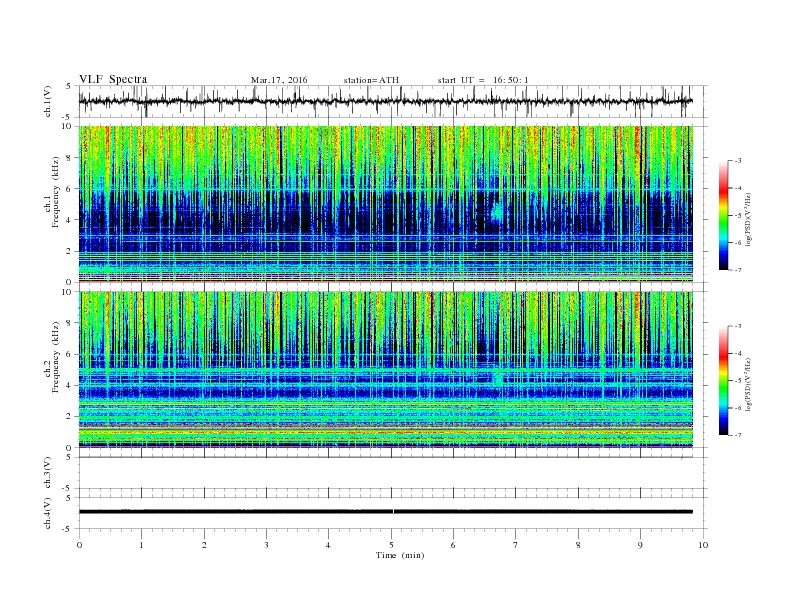Viewport: 792px width, 612px height.
Task: Click the 'VLF Spectra' title text
Action: pos(113,79)
